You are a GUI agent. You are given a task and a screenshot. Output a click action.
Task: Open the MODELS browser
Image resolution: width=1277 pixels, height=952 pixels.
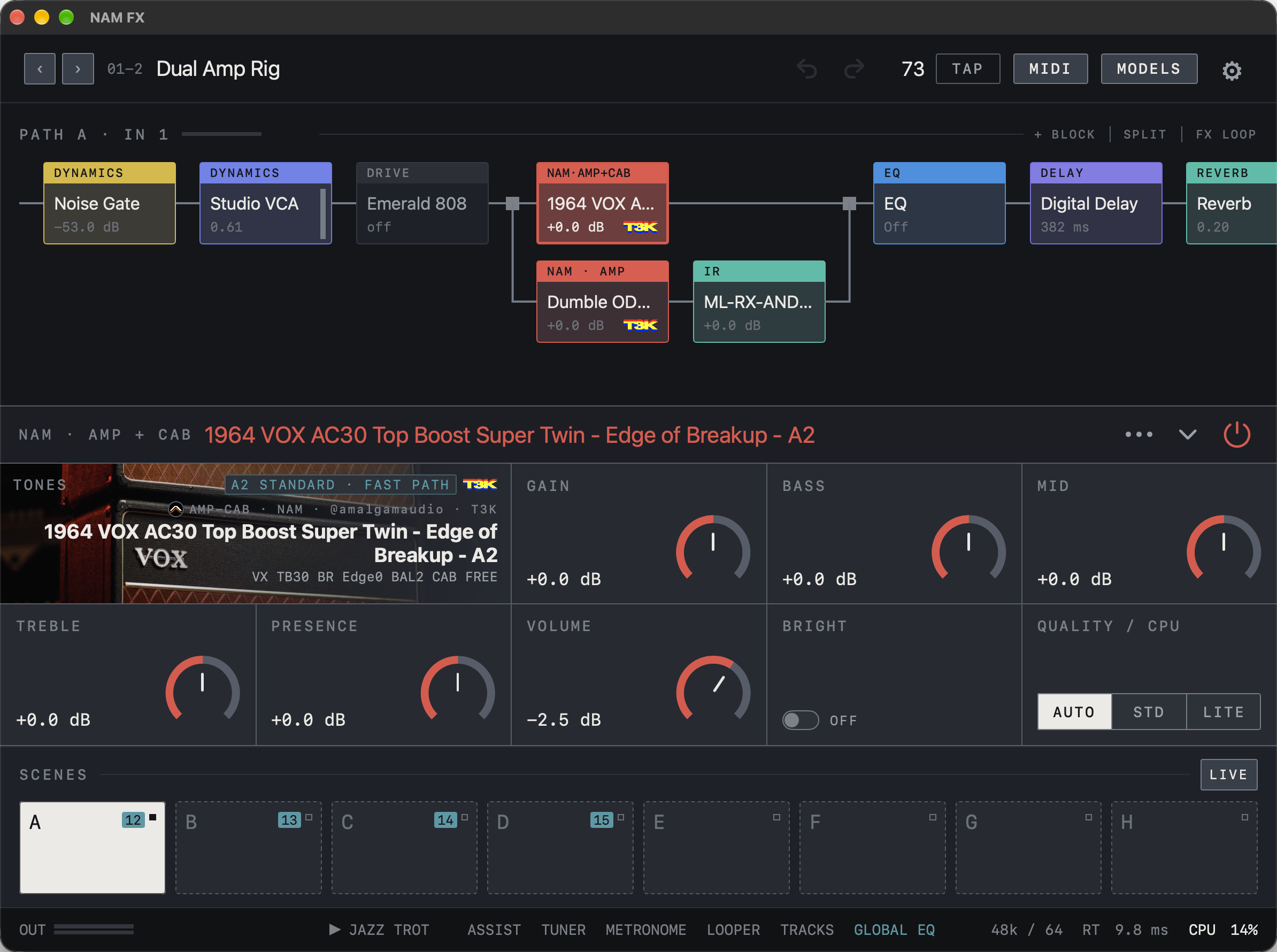(1149, 69)
